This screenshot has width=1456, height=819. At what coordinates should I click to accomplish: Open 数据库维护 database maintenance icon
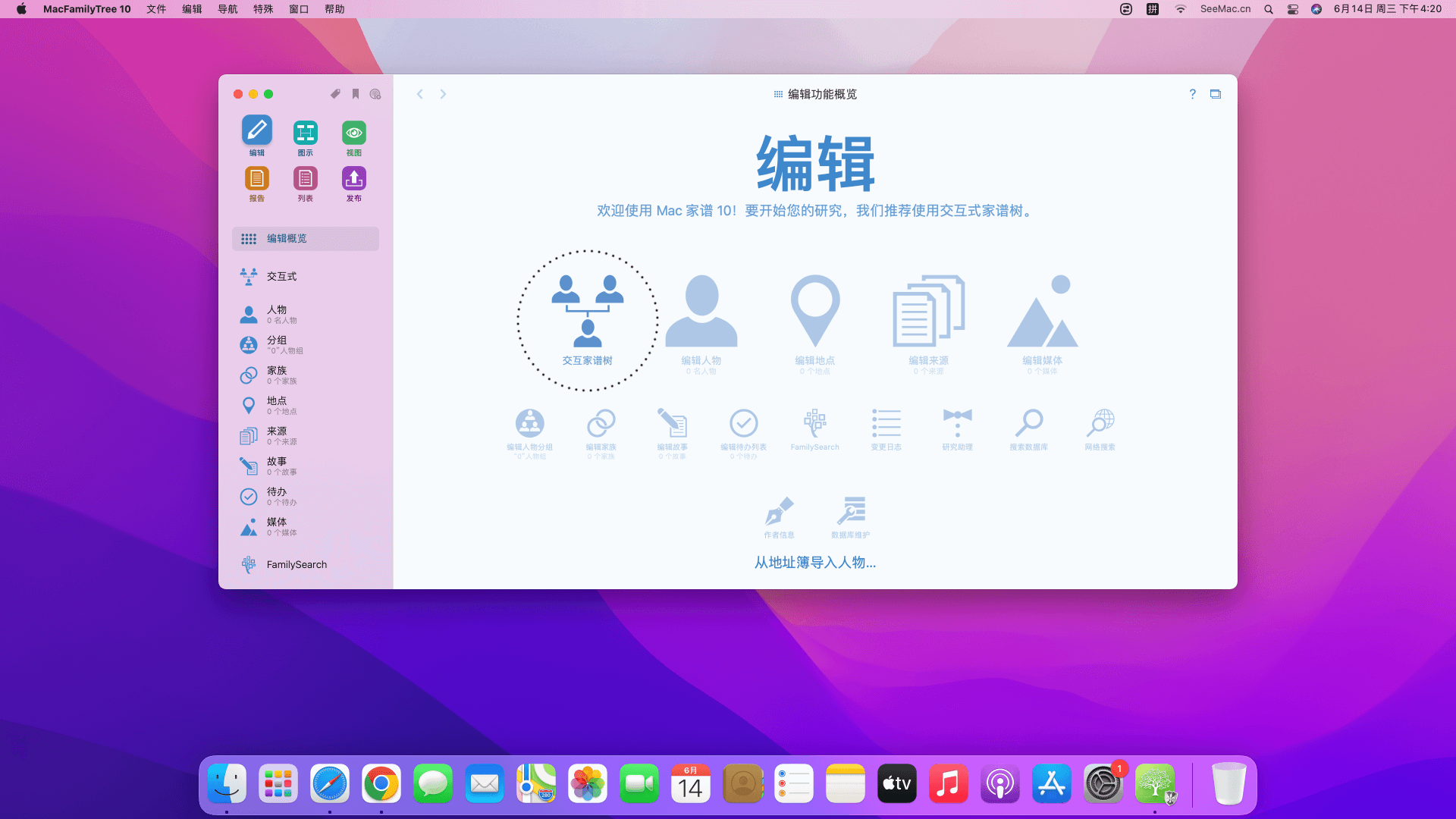click(851, 511)
